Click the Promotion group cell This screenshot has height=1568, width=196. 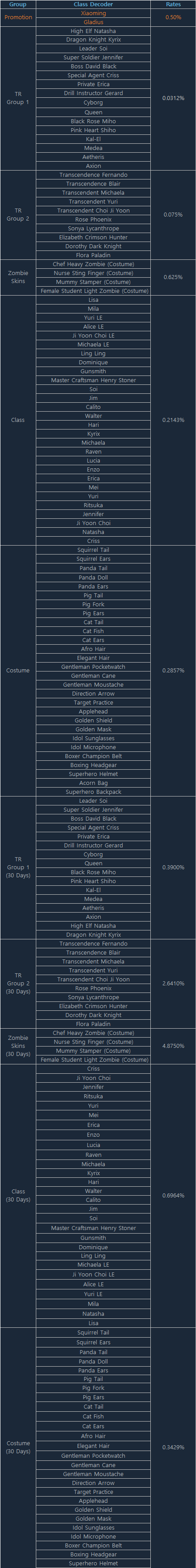[18, 17]
